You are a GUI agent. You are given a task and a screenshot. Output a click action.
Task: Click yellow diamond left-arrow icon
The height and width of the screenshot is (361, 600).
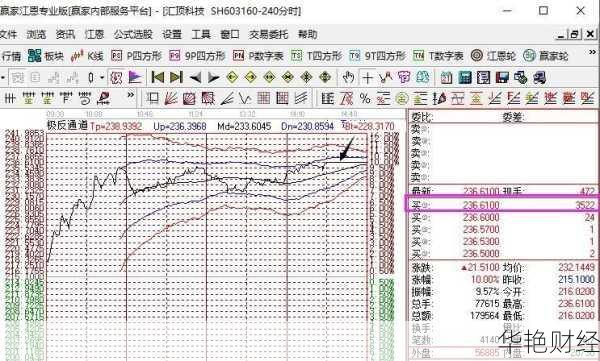(x=232, y=78)
